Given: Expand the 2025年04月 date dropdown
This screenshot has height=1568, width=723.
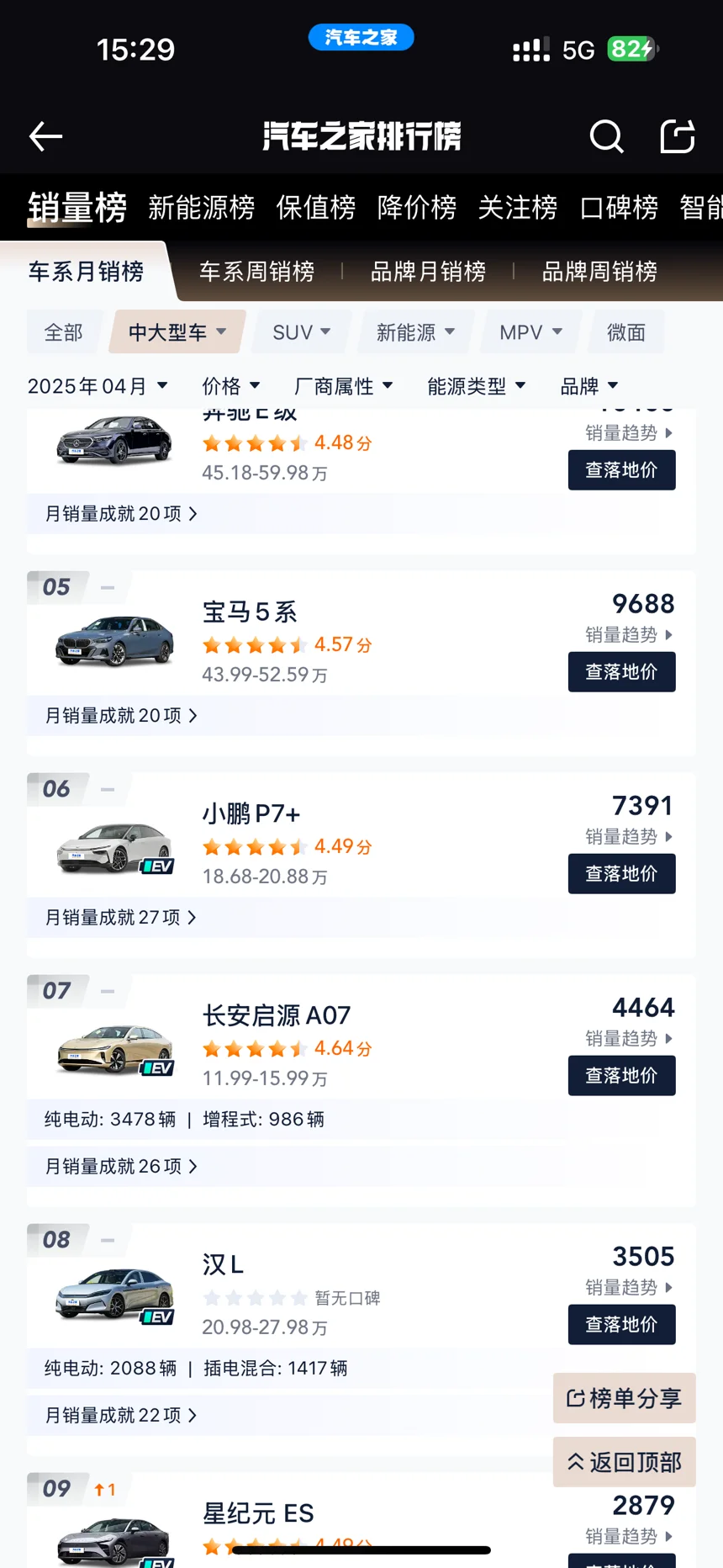Looking at the screenshot, I should 98,386.
